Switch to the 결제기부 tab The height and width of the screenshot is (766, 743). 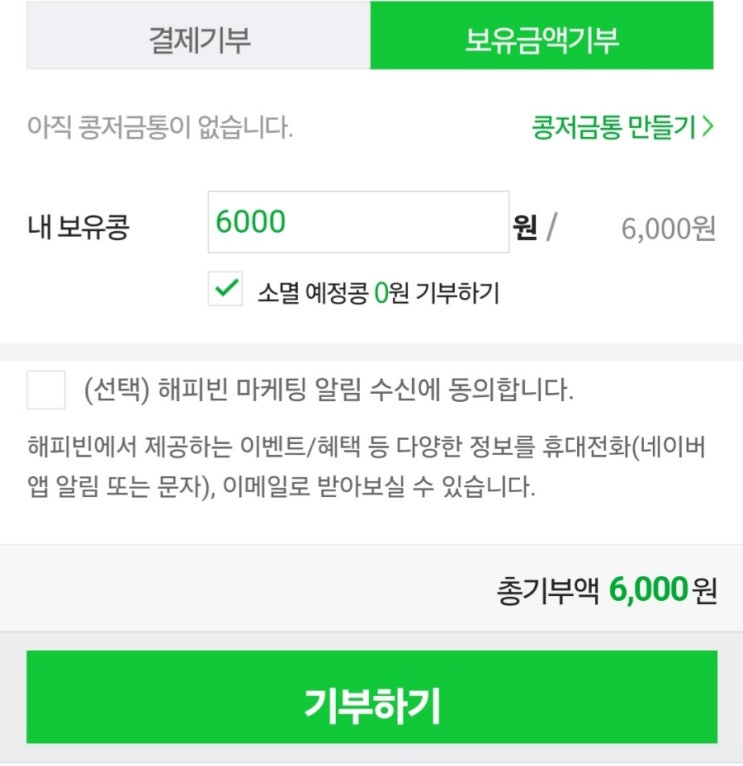click(199, 40)
